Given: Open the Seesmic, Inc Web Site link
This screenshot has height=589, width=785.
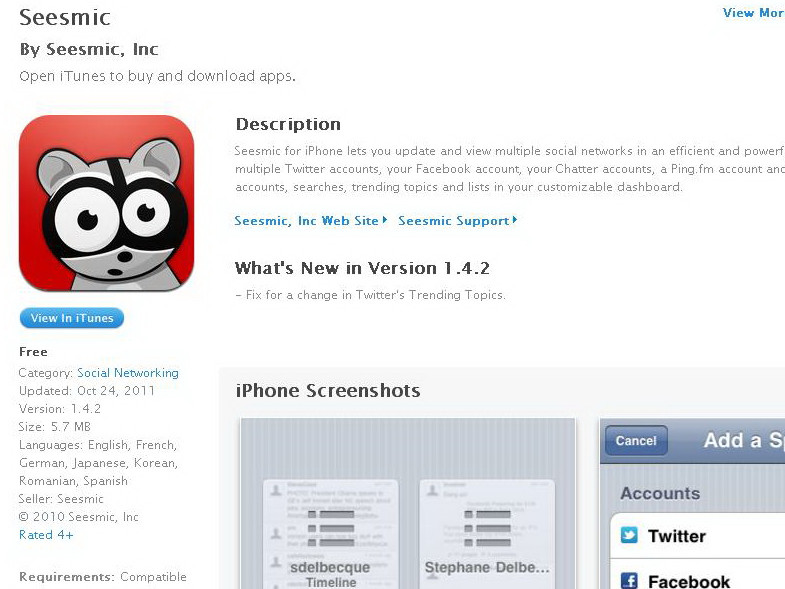Looking at the screenshot, I should (x=306, y=221).
